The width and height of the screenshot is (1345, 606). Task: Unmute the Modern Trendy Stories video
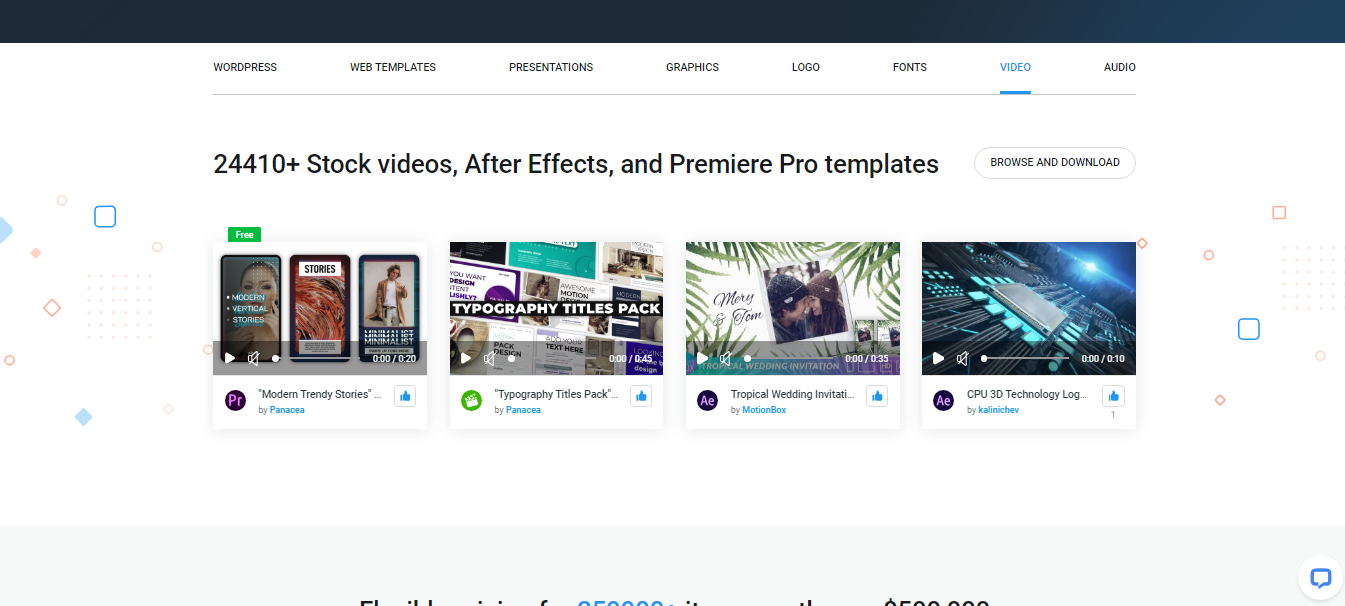253,357
